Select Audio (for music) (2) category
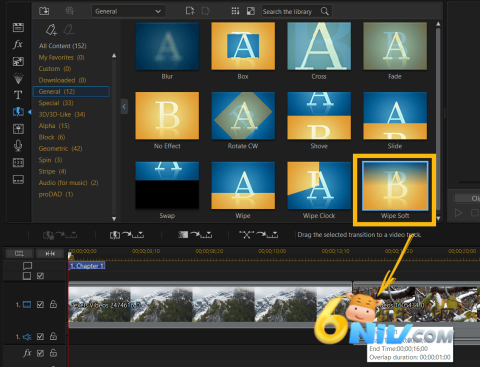The image size is (480, 367). coord(68,183)
